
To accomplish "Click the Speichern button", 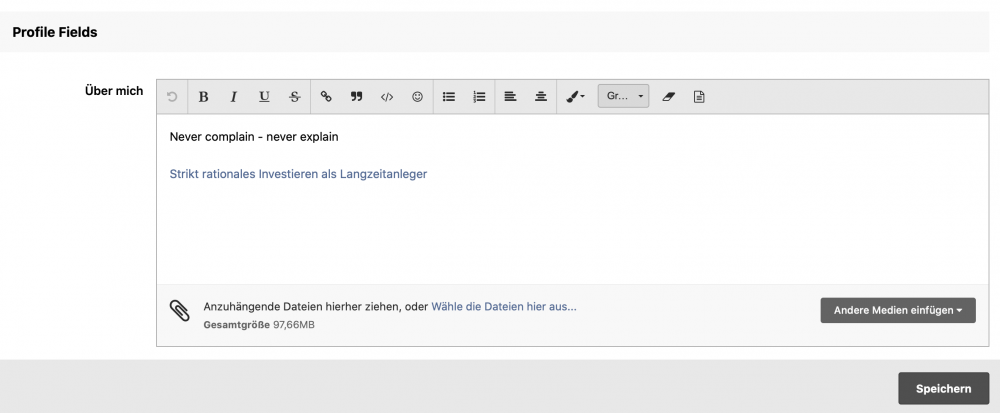I will pyautogui.click(x=943, y=389).
